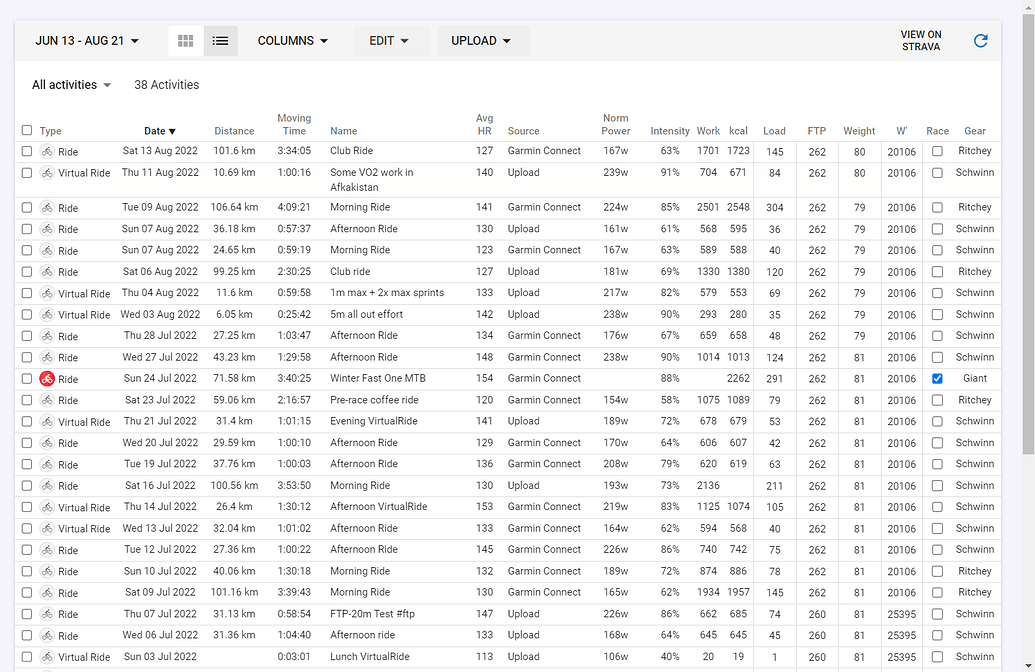The width and height of the screenshot is (1035, 672).
Task: Click the refresh activities icon
Action: coord(980,41)
